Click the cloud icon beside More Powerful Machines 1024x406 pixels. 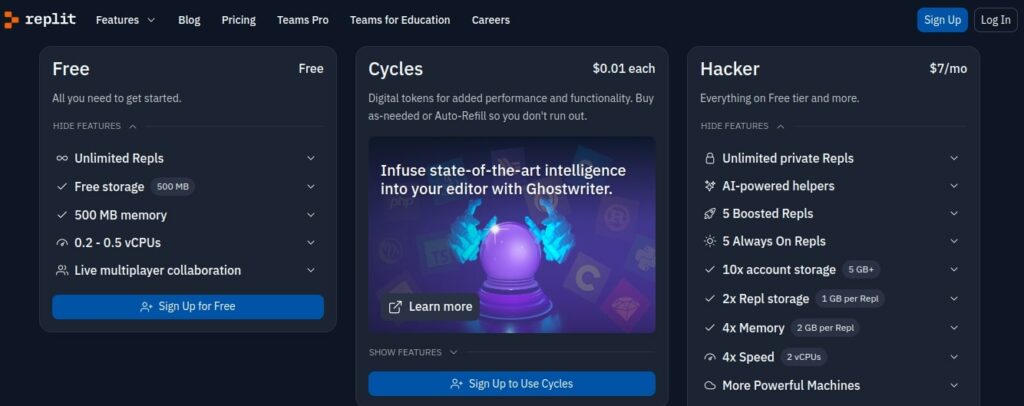point(710,385)
